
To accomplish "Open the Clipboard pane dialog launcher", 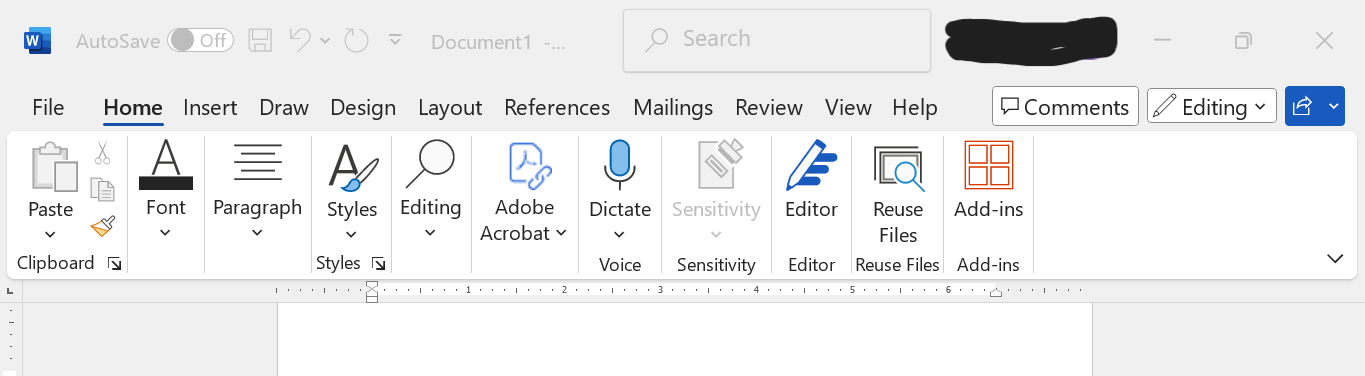I will coord(114,264).
